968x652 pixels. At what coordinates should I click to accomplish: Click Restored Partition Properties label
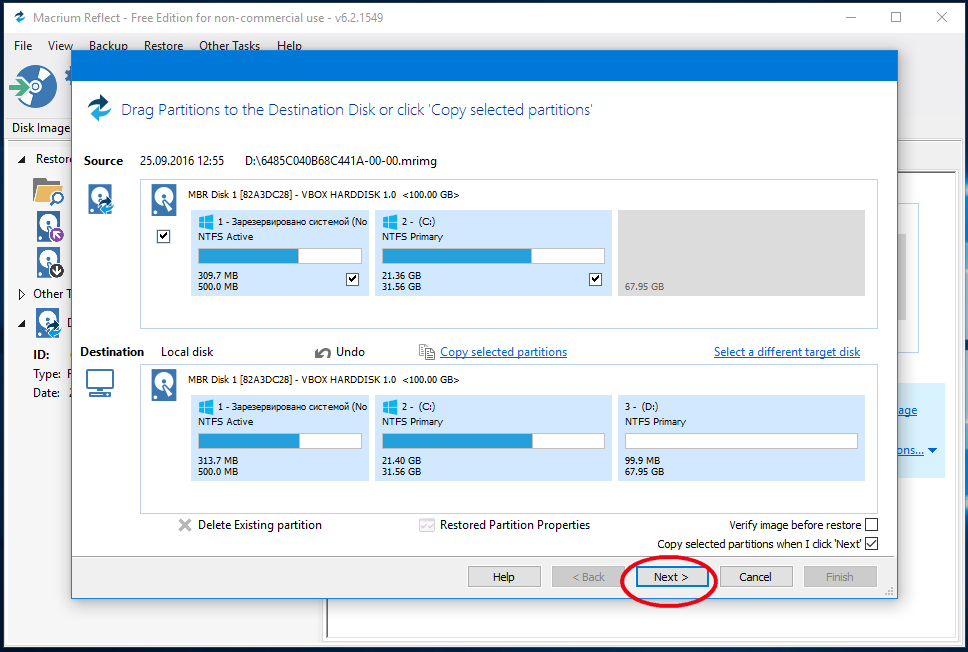click(515, 525)
